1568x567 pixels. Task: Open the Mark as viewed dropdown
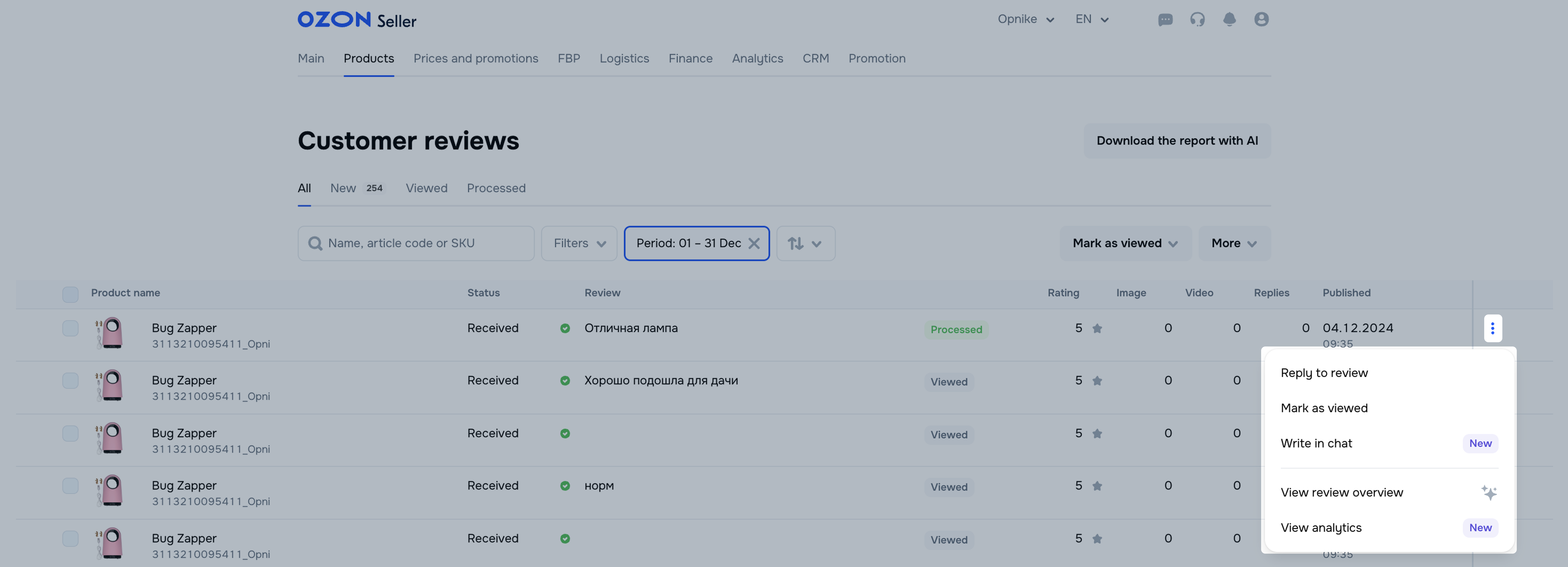(x=1125, y=244)
